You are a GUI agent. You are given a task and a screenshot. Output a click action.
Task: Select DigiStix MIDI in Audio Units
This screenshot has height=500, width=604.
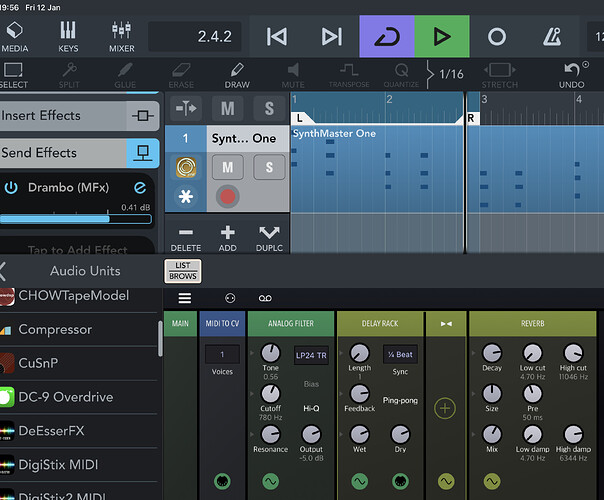(x=79, y=465)
